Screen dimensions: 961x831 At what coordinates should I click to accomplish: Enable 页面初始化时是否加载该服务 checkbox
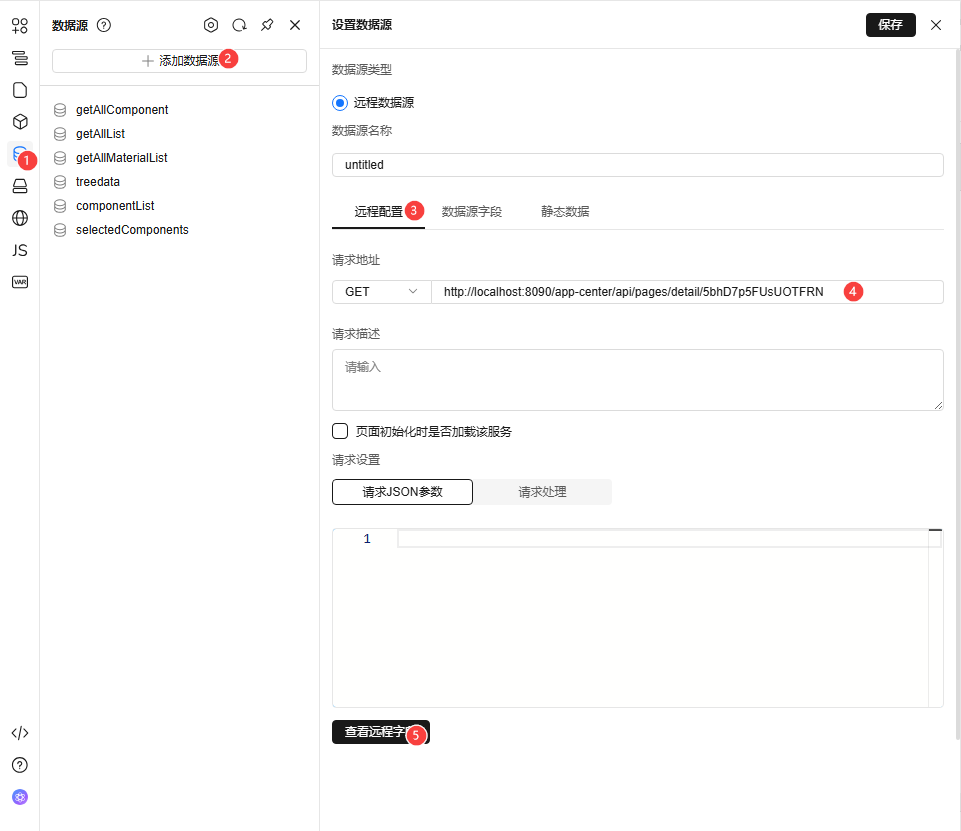click(x=340, y=431)
